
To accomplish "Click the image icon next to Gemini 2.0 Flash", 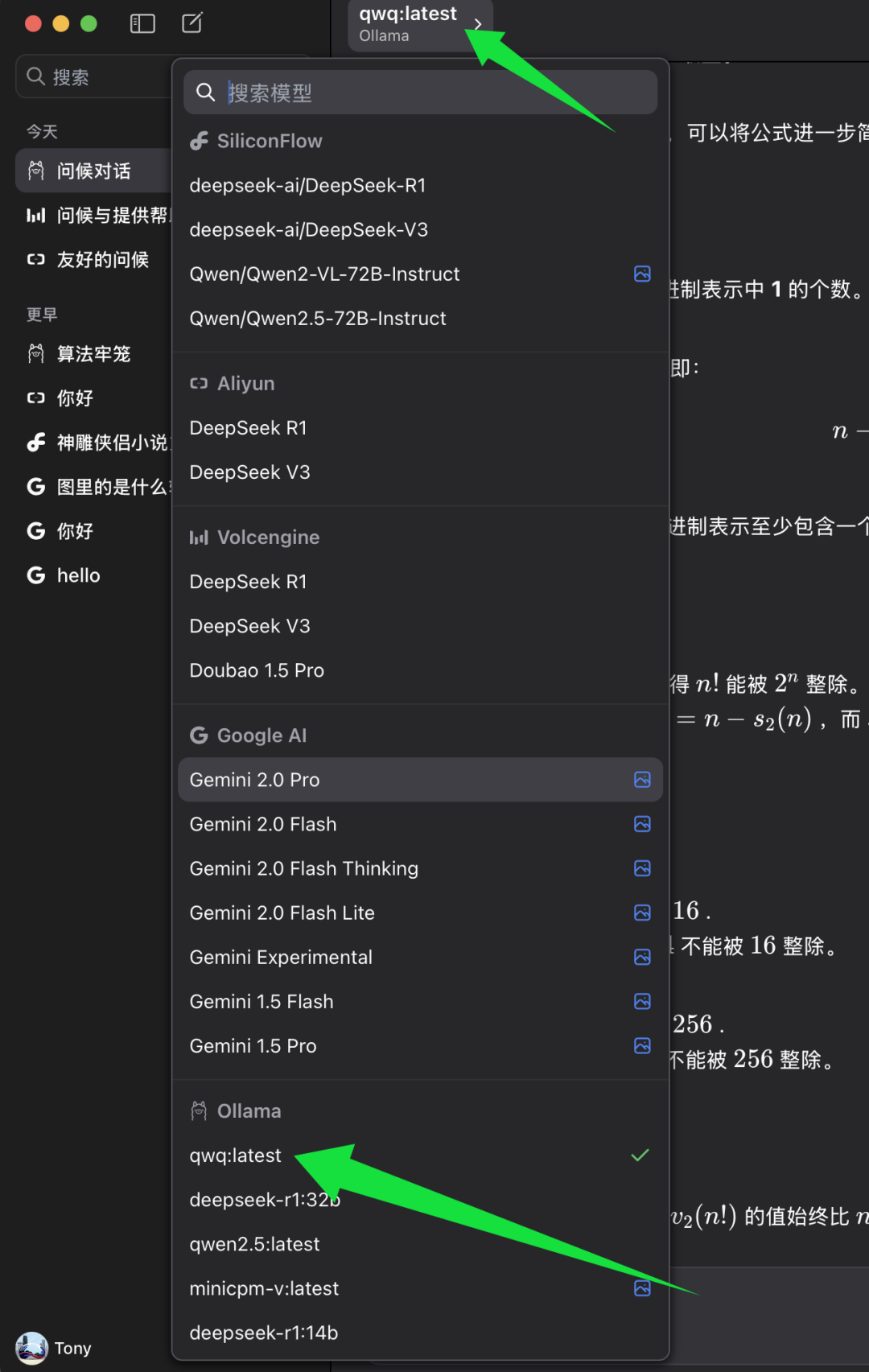I will pos(642,824).
